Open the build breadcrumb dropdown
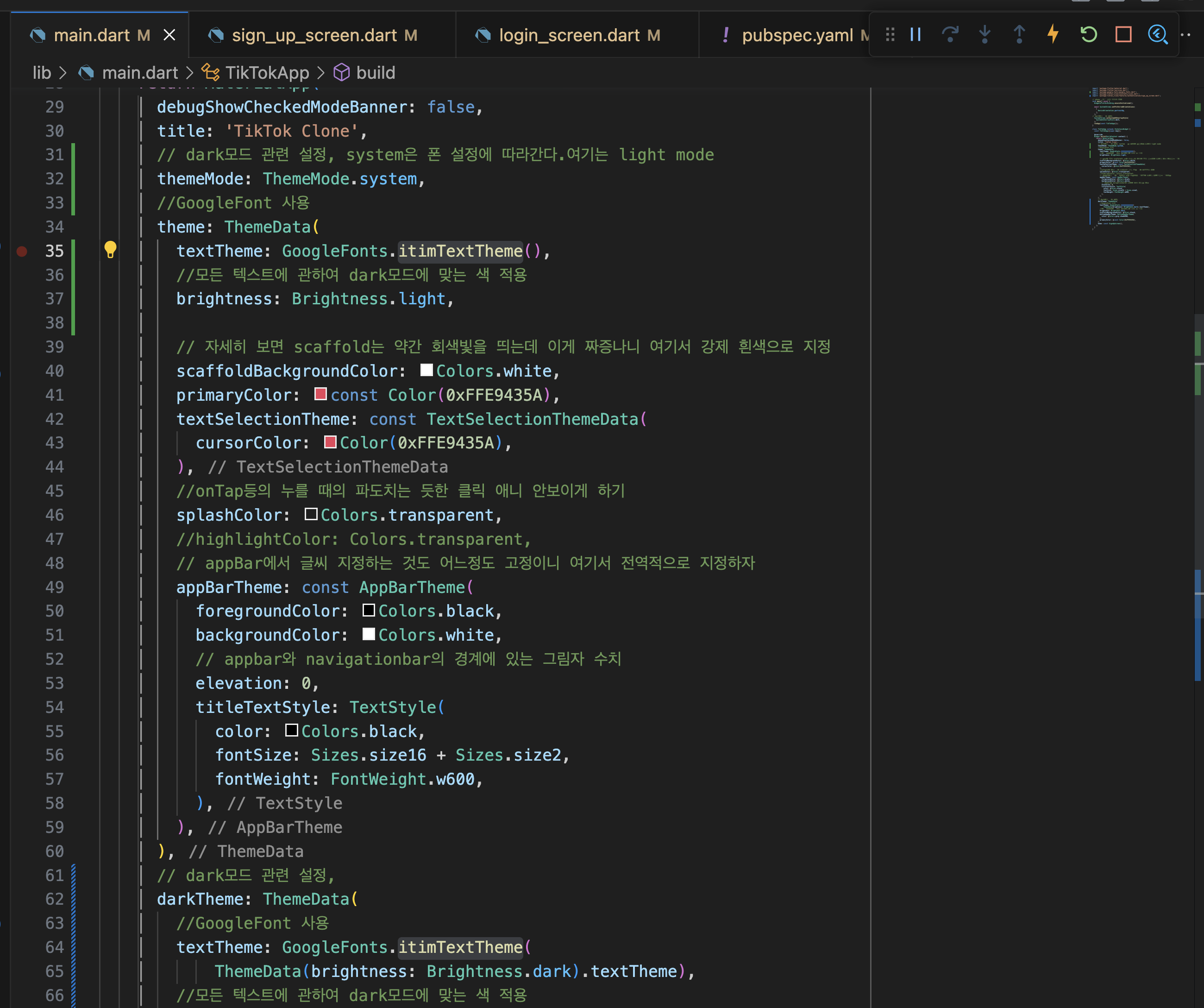Screen dimensions: 1204x1008 click(x=375, y=73)
